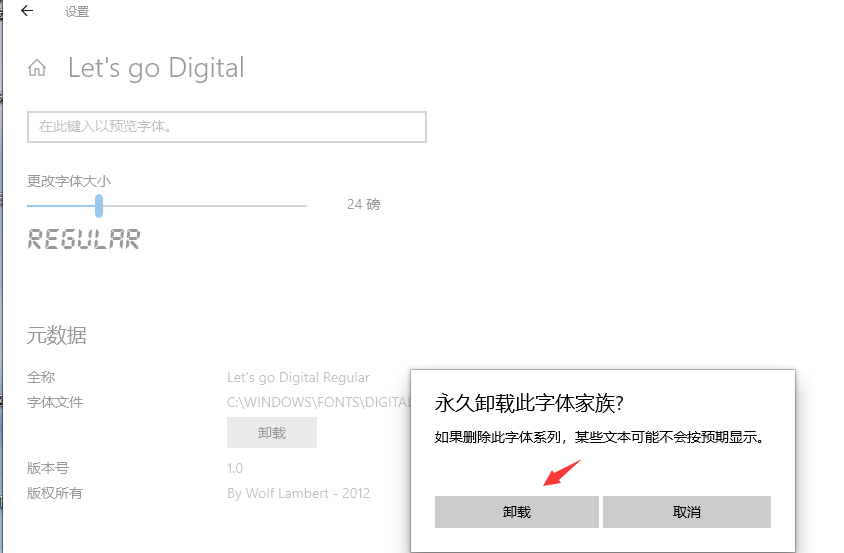Click the REGULAR font face preview

pos(83,239)
